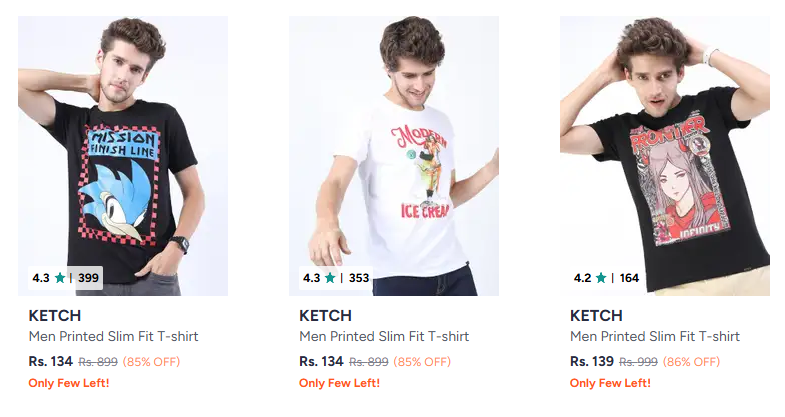Image resolution: width=785 pixels, height=417 pixels.
Task: Click Only Few Left! under the Frontier shirt
Action: click(610, 383)
